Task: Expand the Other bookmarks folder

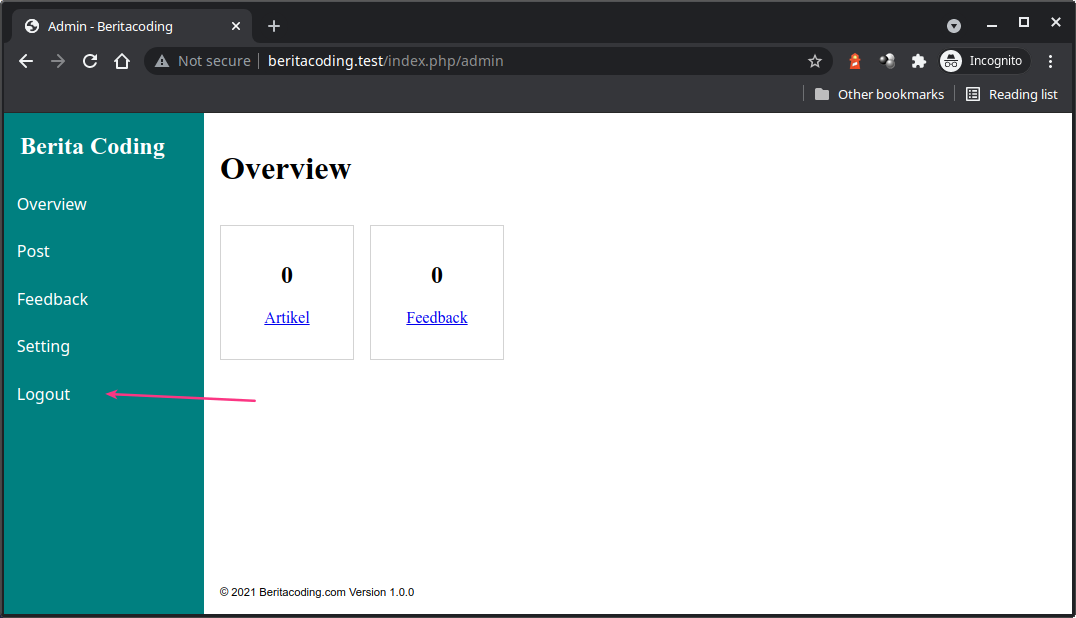Action: click(x=878, y=94)
